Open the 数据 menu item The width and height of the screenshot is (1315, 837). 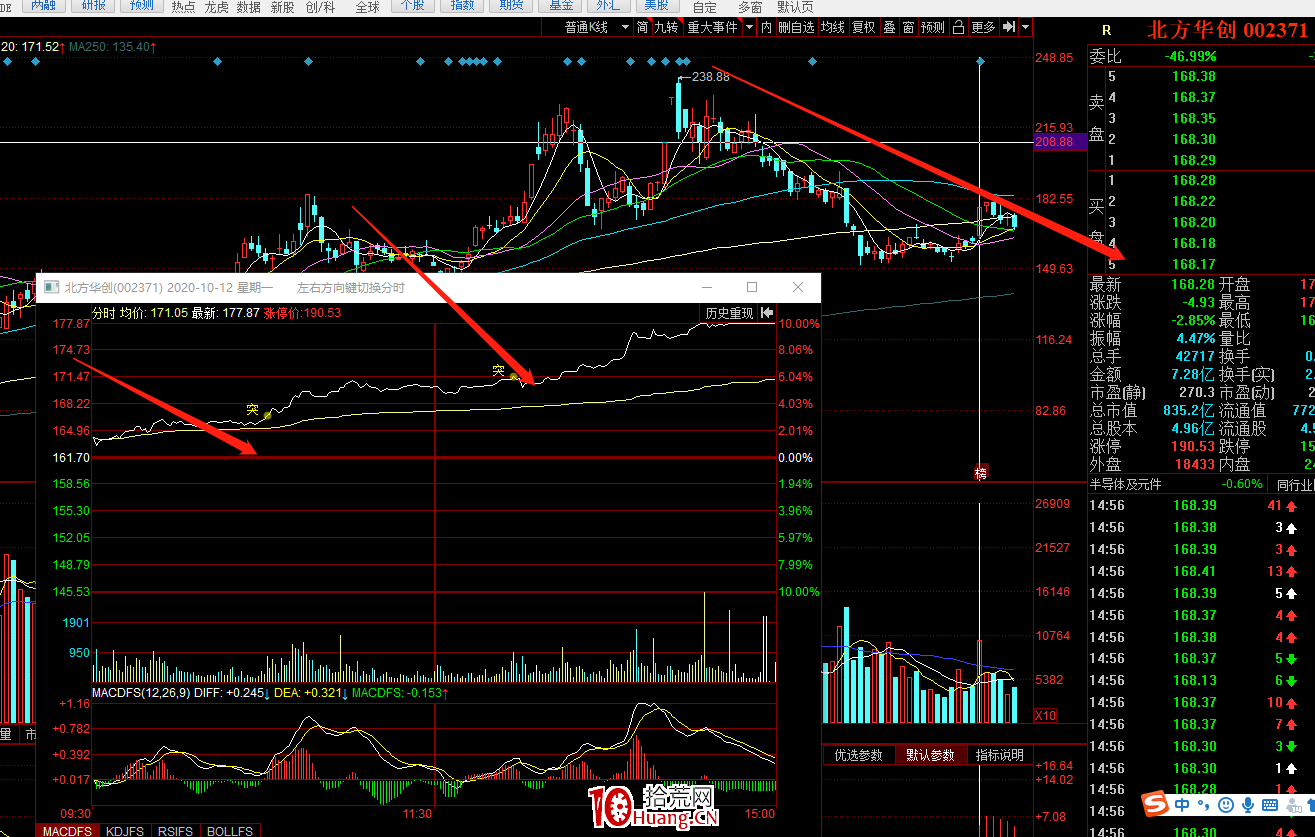coord(250,7)
